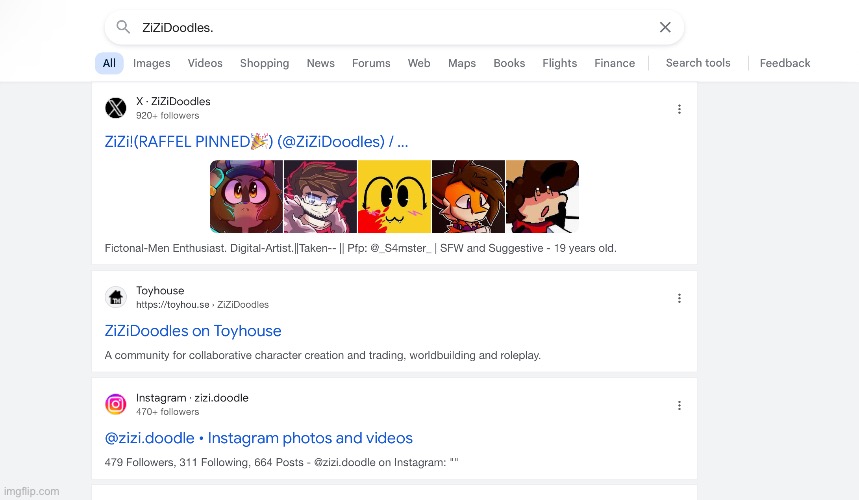Click the Toyhouse community description snippet
The width and height of the screenshot is (859, 500).
[x=323, y=355]
